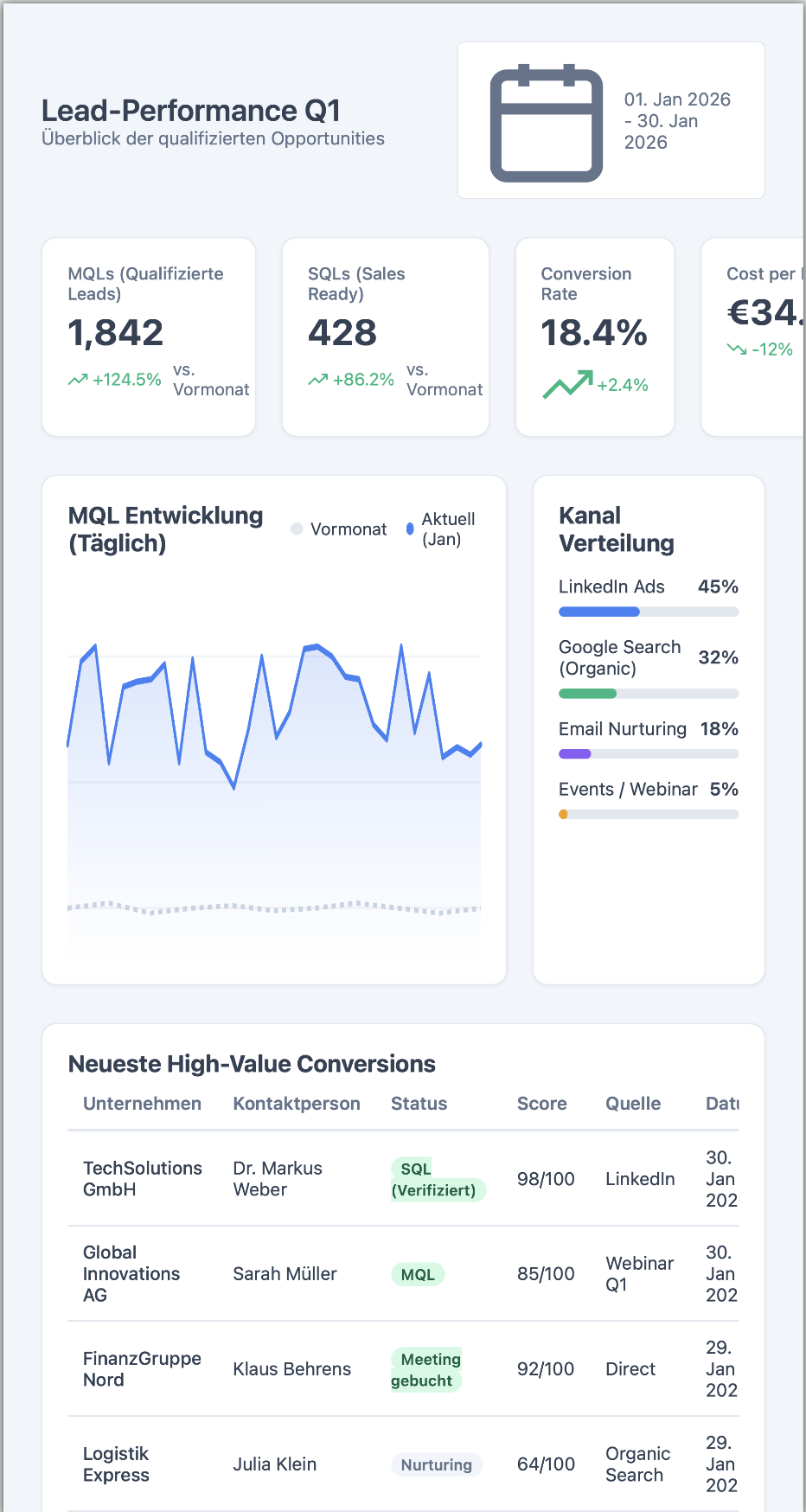Click the calendar icon in date picker
Viewport: 806px width, 1512px height.
coord(546,122)
